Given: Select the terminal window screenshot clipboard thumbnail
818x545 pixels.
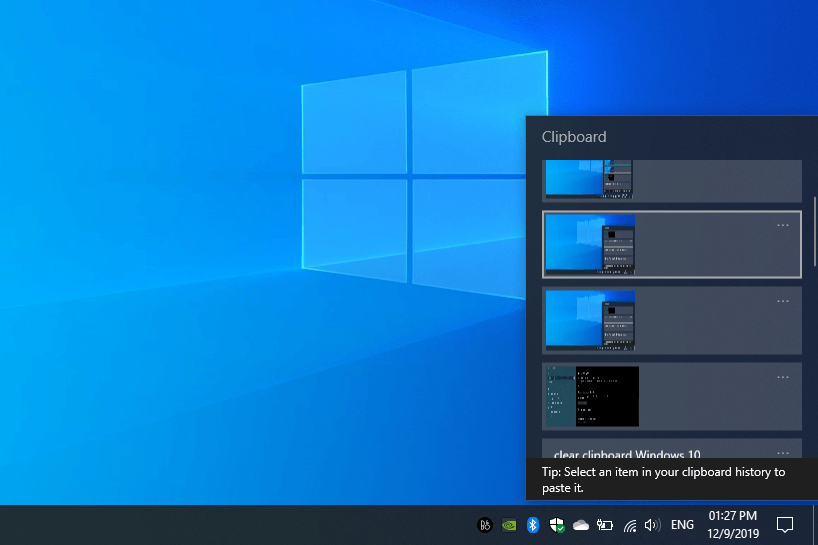Looking at the screenshot, I should tap(592, 396).
